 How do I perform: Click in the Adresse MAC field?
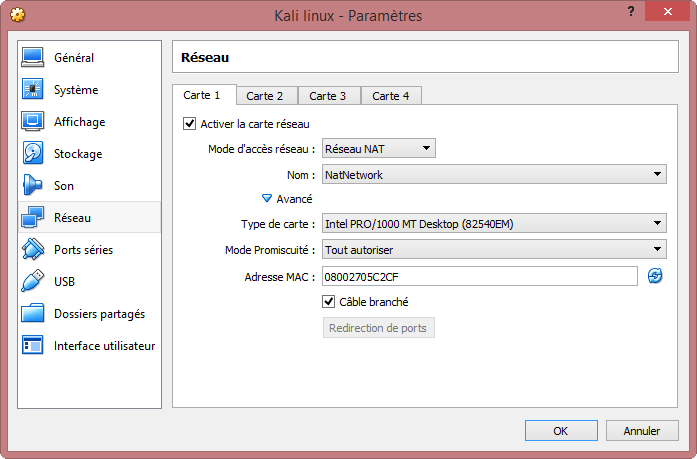point(480,276)
